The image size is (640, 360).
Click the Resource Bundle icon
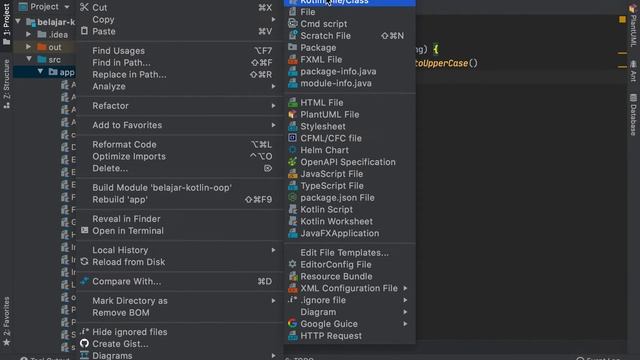[293, 276]
